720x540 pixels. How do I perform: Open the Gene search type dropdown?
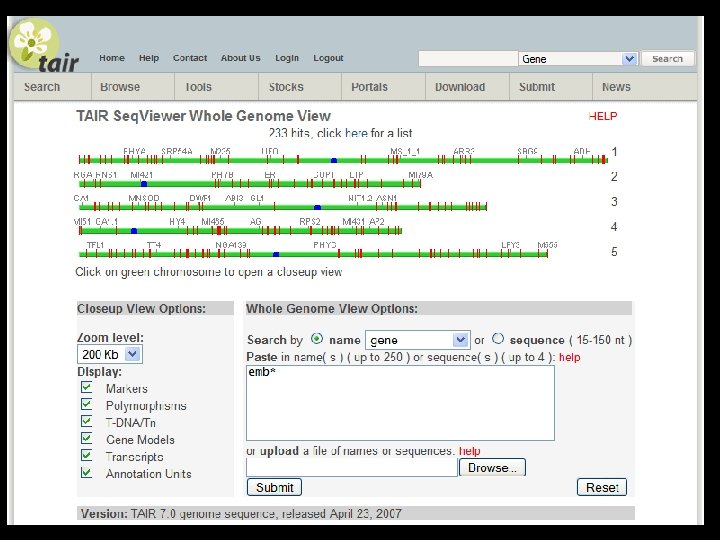coord(578,59)
